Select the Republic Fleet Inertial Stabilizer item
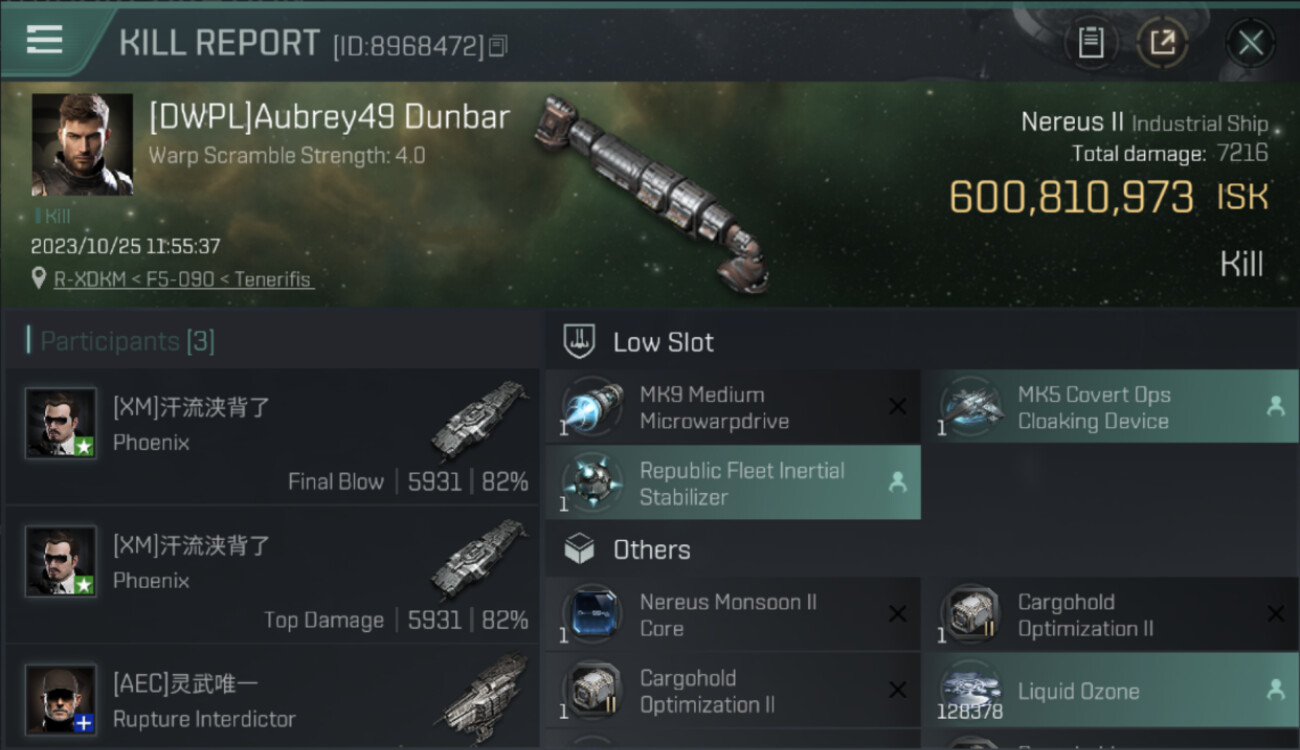The image size is (1300, 750). (733, 483)
